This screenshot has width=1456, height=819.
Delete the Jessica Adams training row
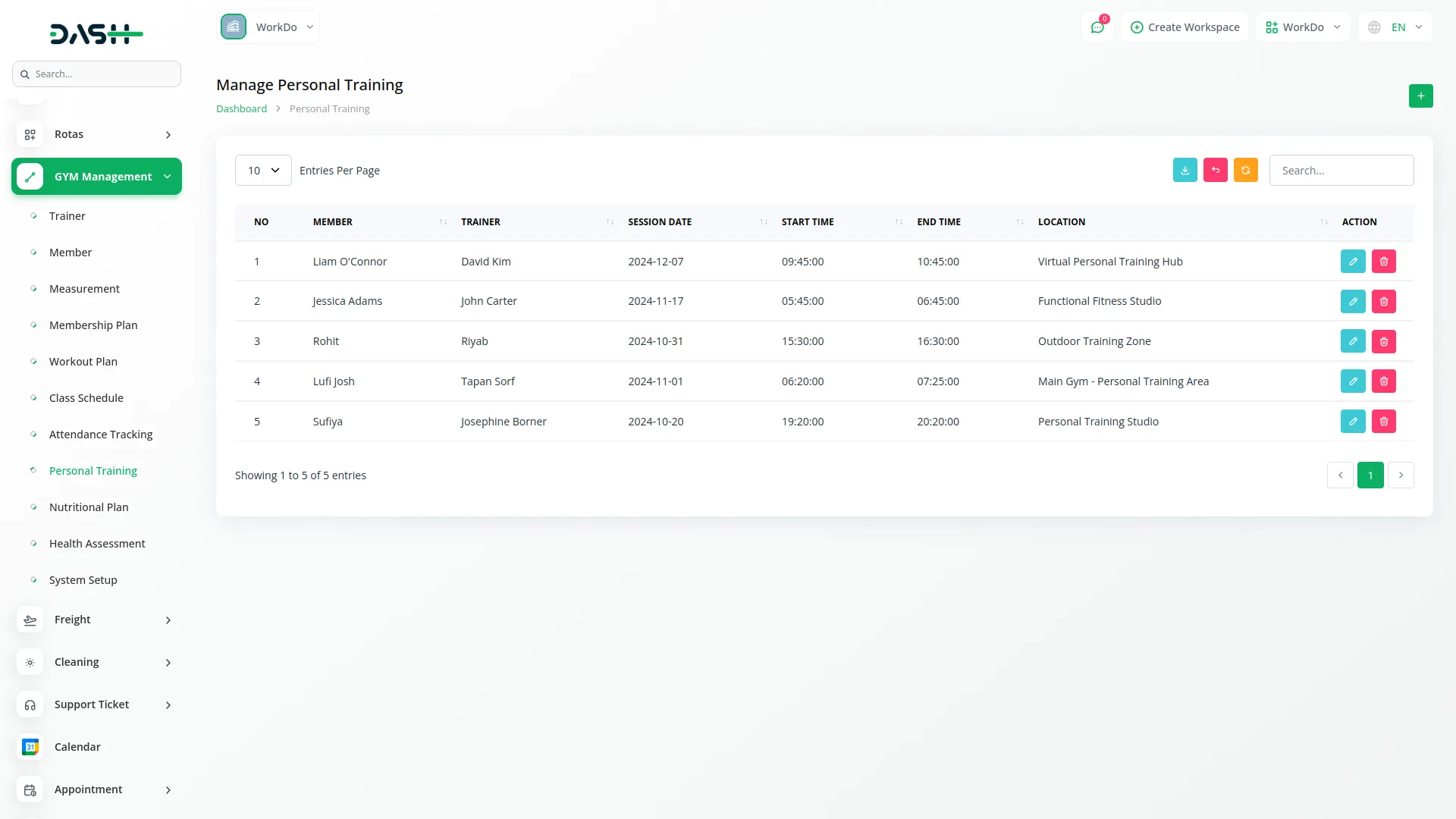[1383, 301]
